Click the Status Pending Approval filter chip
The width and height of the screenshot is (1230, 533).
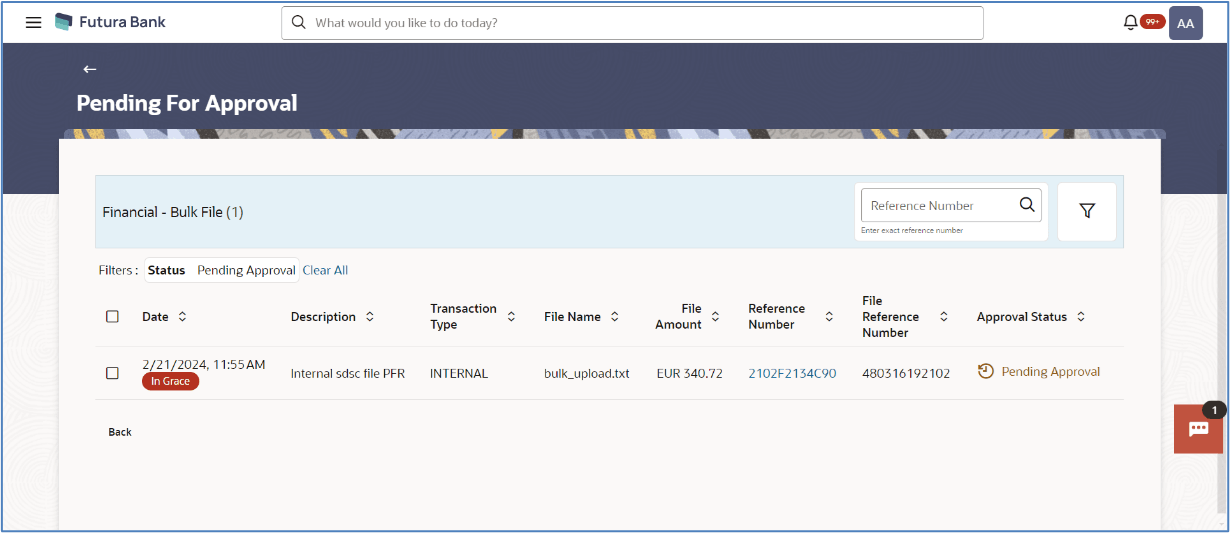(x=221, y=270)
